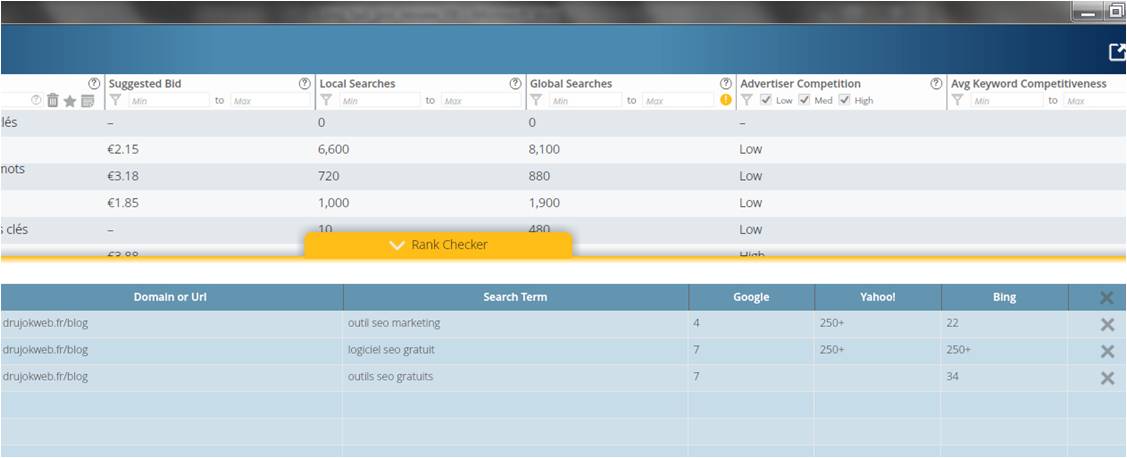Click the 720 local searches value
The width and height of the screenshot is (1127, 458).
pyautogui.click(x=328, y=176)
